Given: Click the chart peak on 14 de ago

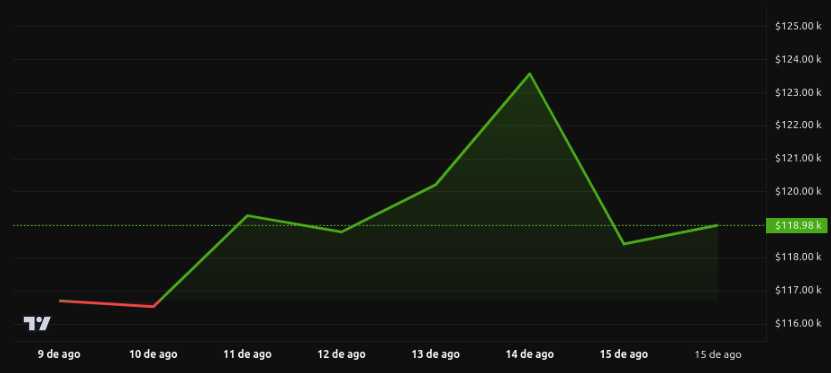Looking at the screenshot, I should 529,74.
